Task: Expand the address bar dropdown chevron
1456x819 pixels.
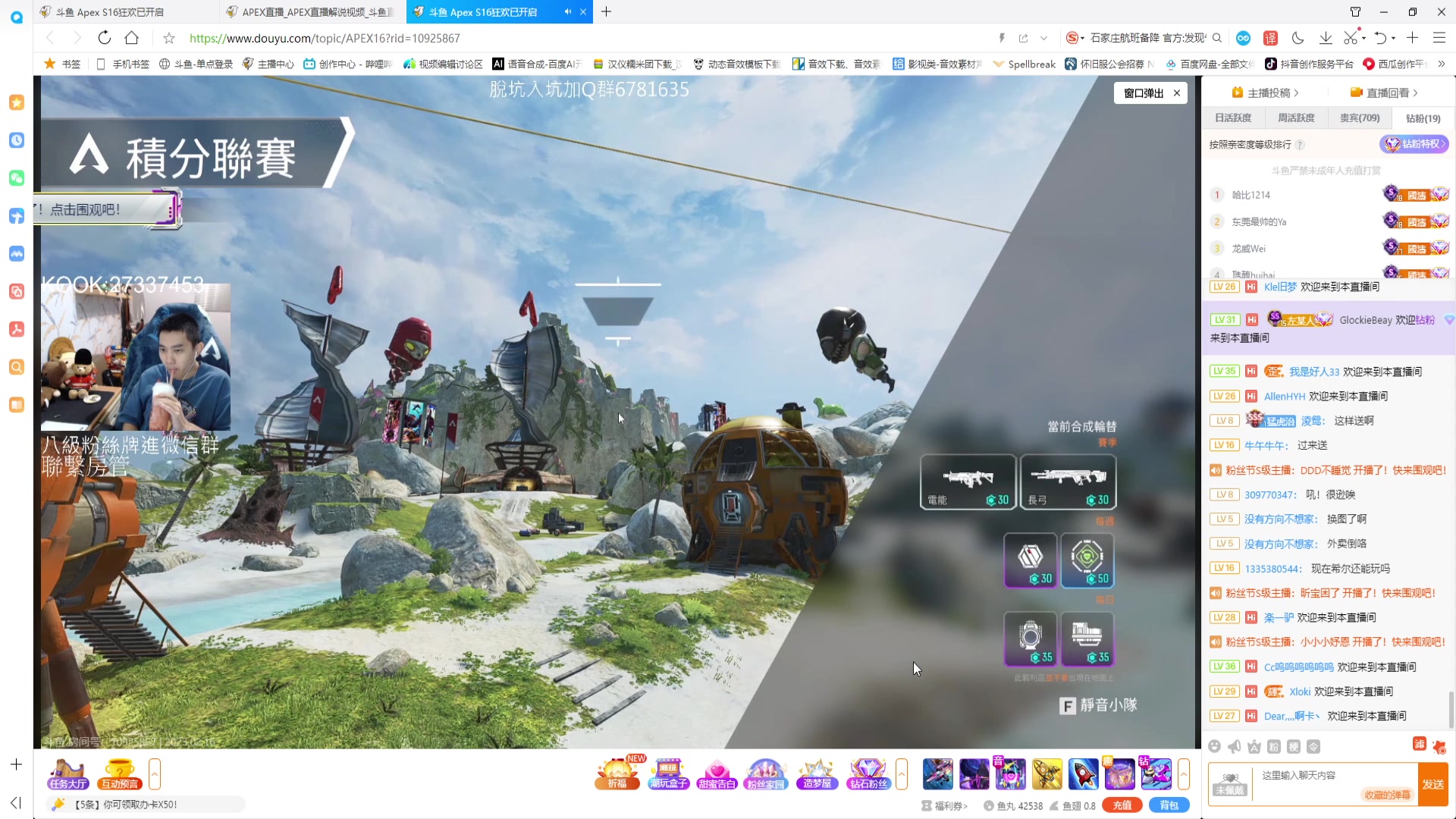Action: (x=1044, y=38)
